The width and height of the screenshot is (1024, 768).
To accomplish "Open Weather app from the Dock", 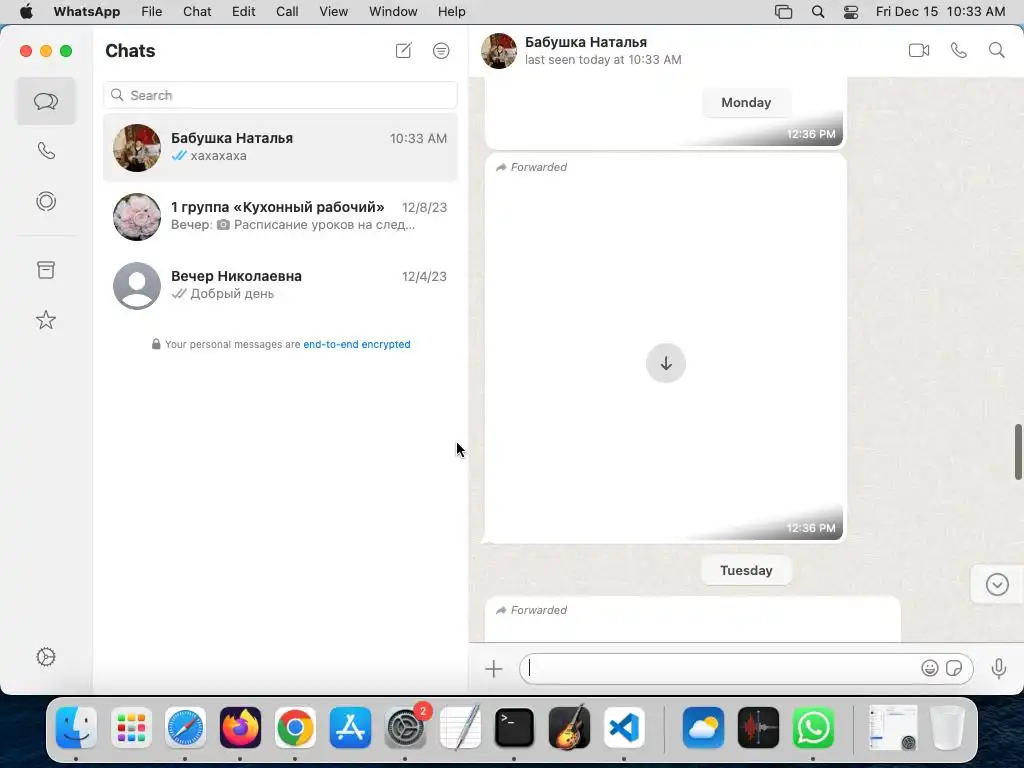I will (703, 728).
